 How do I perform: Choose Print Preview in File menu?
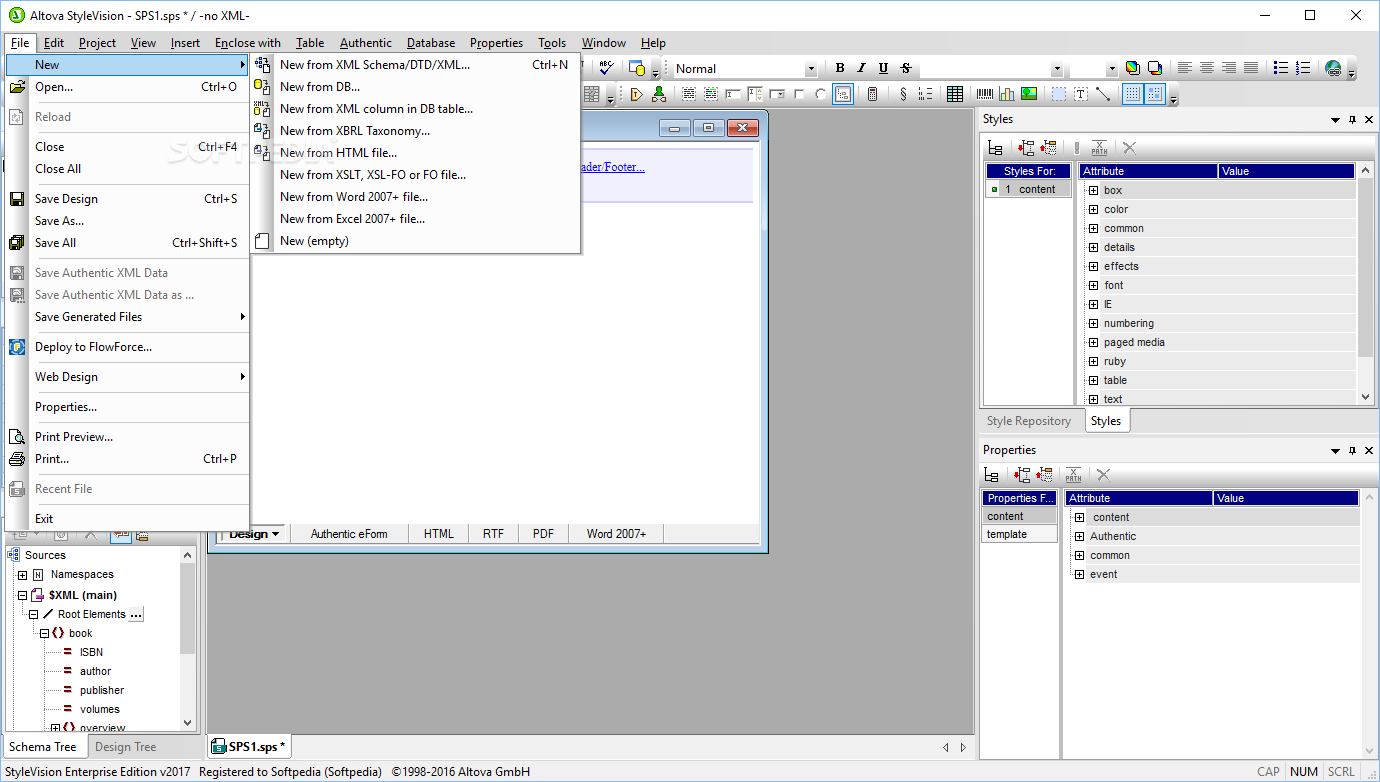(127, 437)
